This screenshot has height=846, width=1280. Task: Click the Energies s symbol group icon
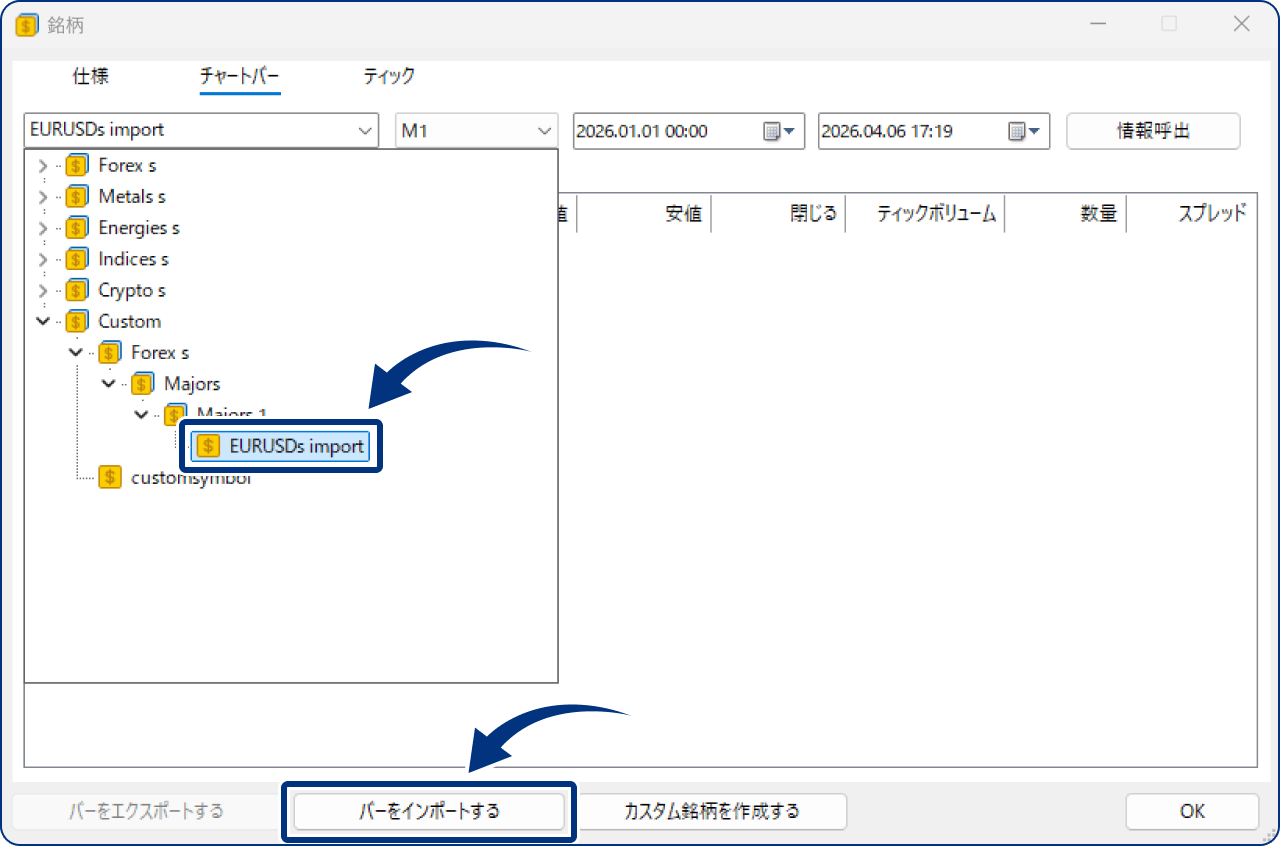77,228
